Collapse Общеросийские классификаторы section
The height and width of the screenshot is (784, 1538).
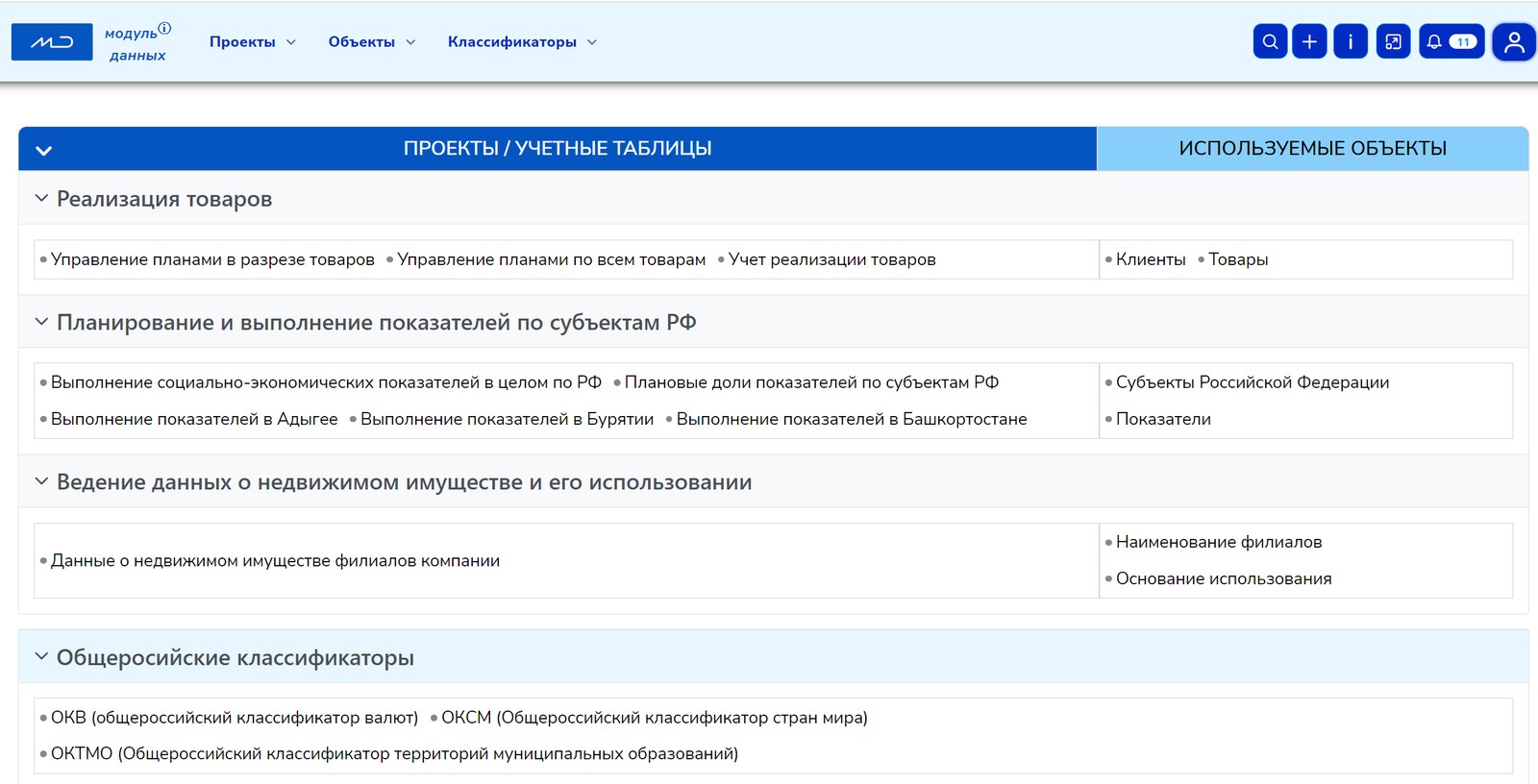pyautogui.click(x=41, y=656)
